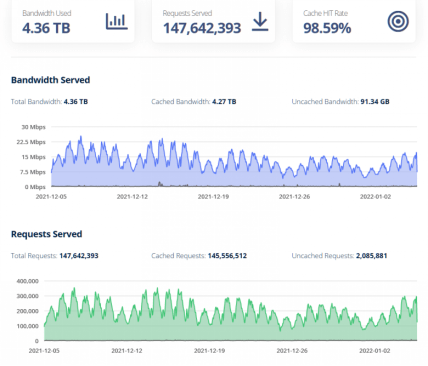428x366 pixels.
Task: Click the Total Bandwidth: 4.36 TB label
Action: tap(49, 102)
